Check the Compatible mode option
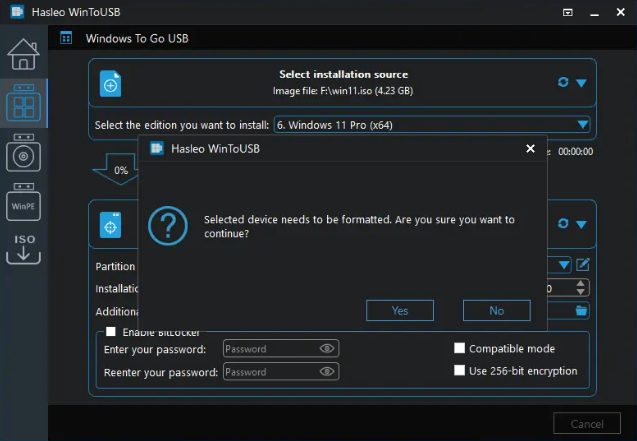The width and height of the screenshot is (637, 441). [x=460, y=349]
